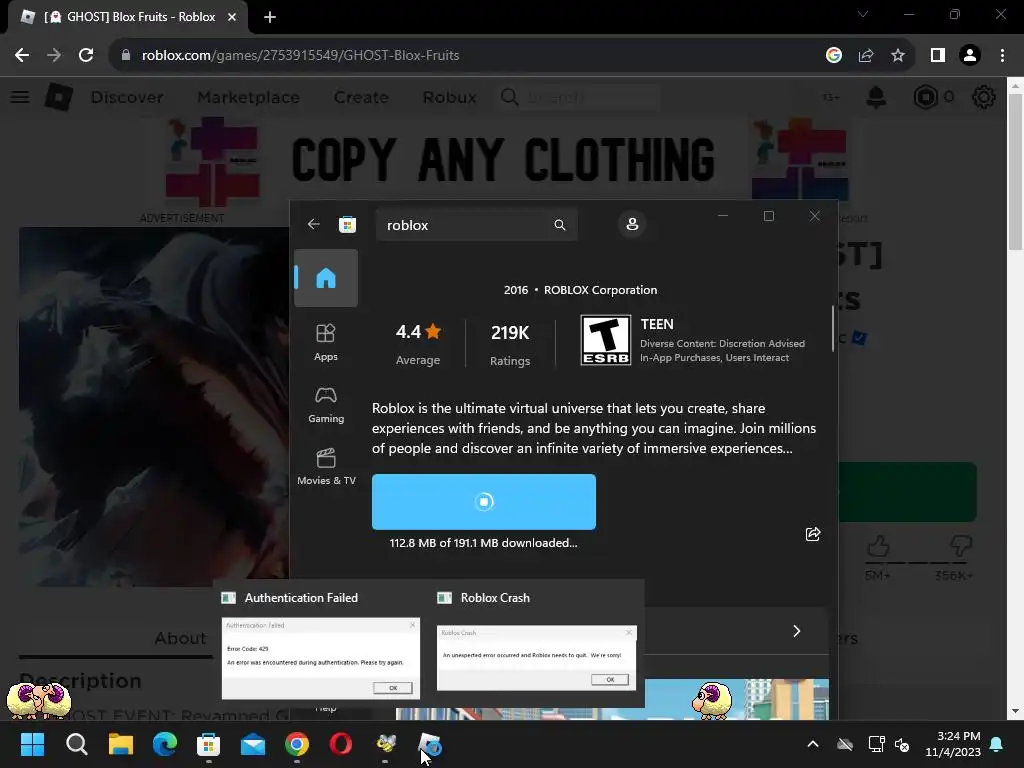Click the 4.4 Average rating
The image size is (1024, 768).
(418, 343)
